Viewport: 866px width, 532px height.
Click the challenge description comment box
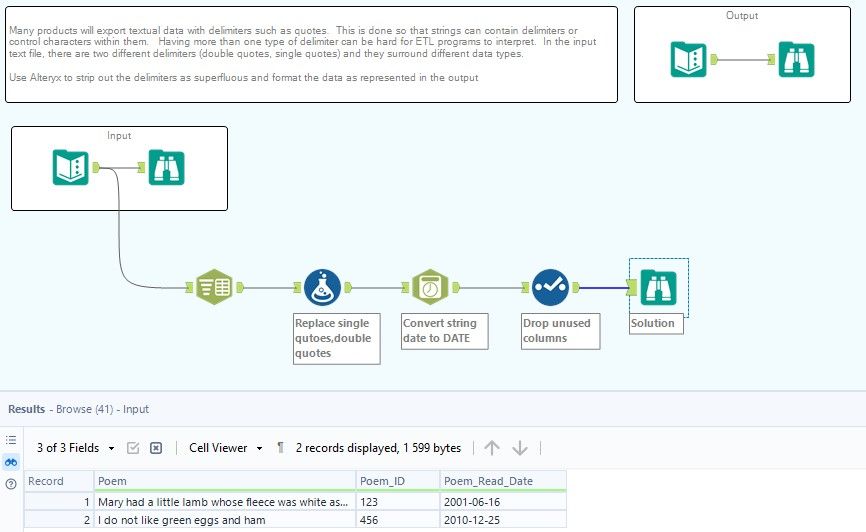click(x=311, y=54)
